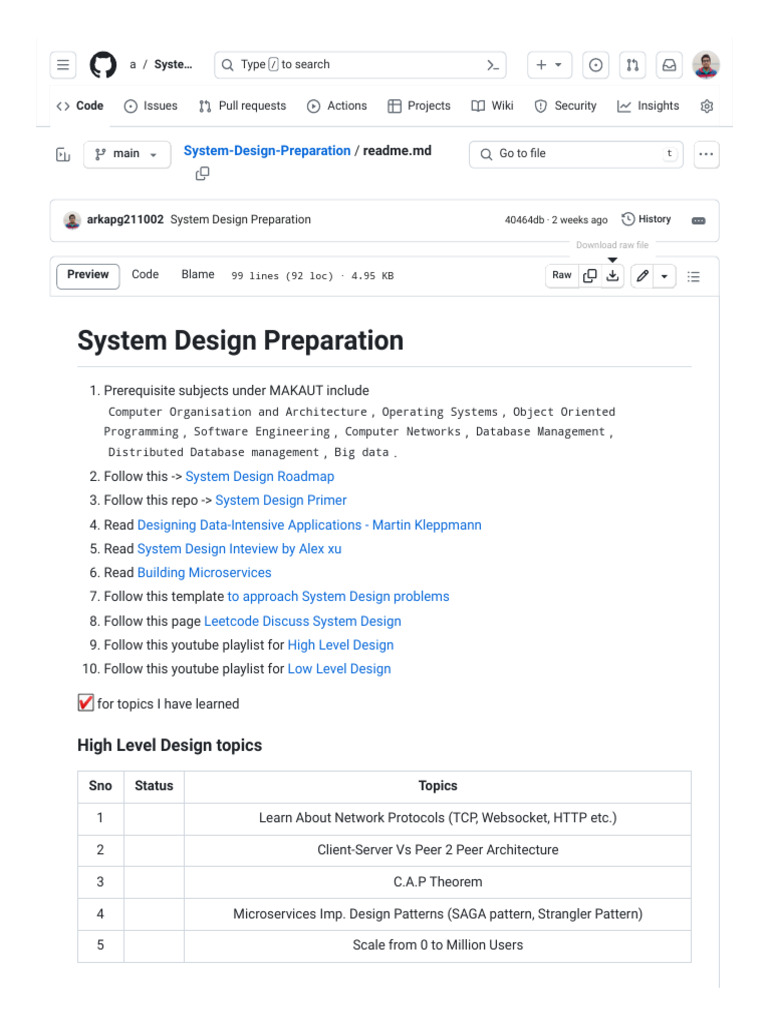Click the Raw button
768x1024 pixels.
click(x=562, y=276)
